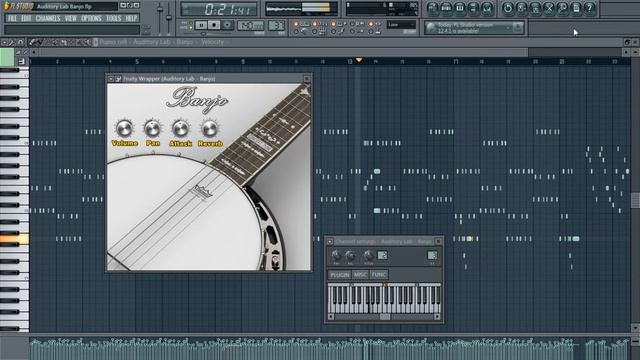Click Banjo target in piano roll title
The image size is (640, 360).
tap(184, 42)
